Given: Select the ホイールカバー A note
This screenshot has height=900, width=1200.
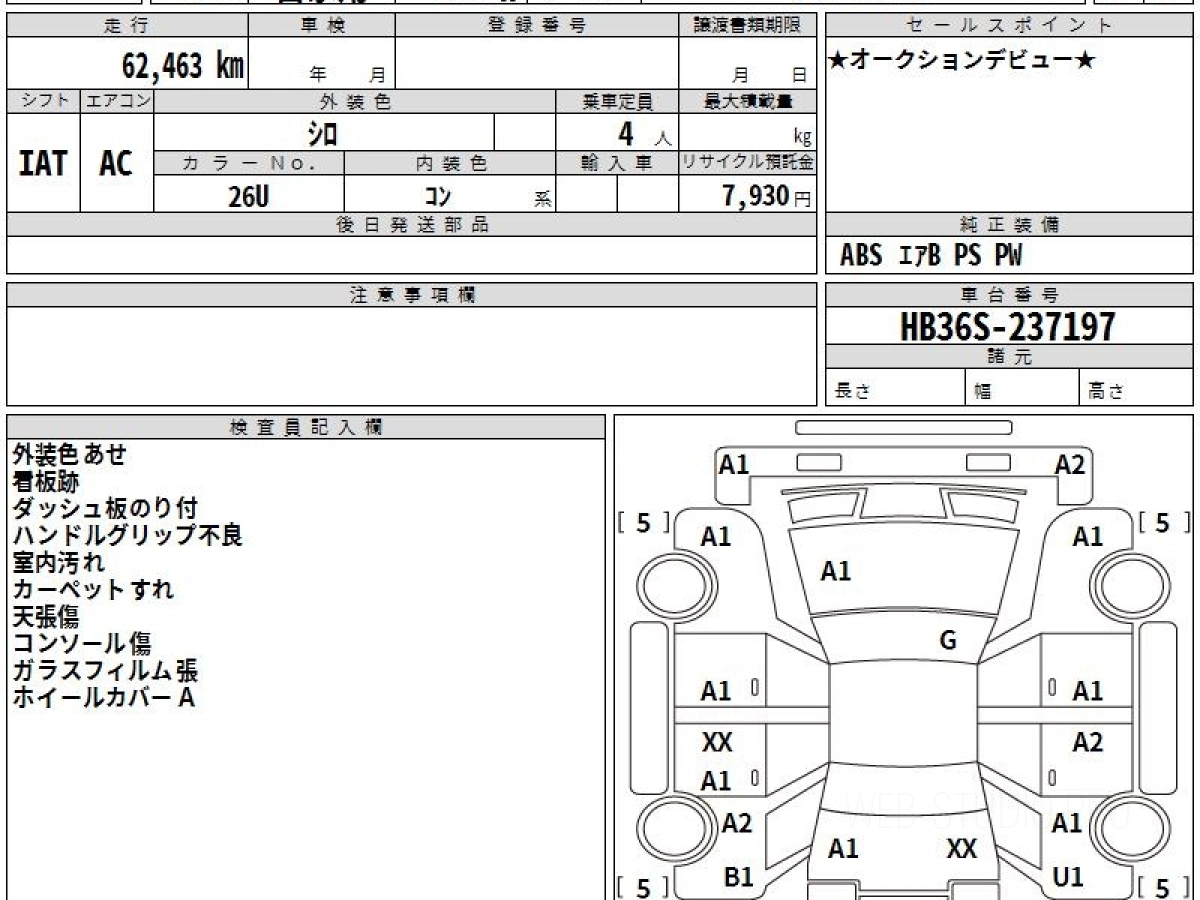Looking at the screenshot, I should pos(103,698).
